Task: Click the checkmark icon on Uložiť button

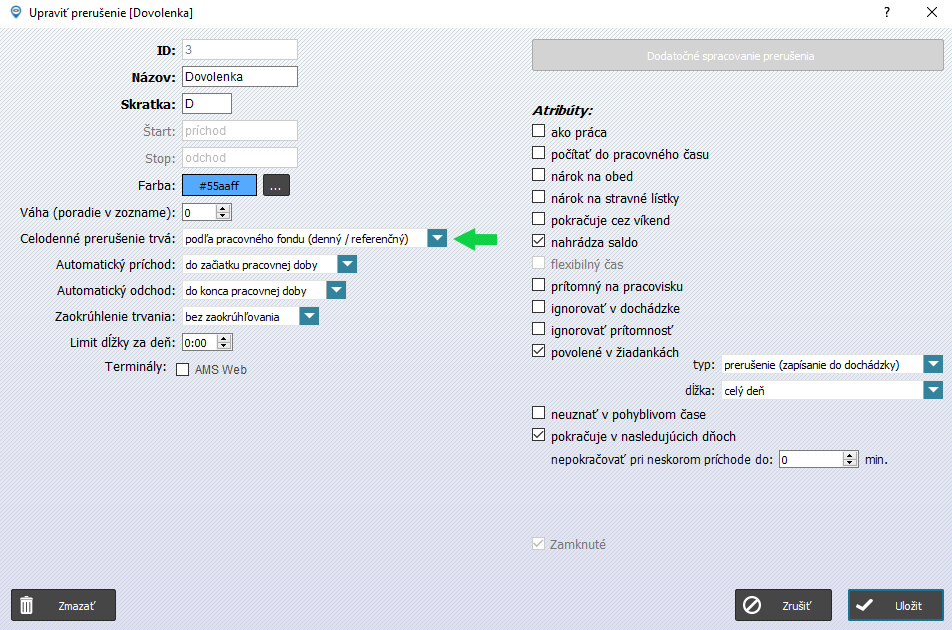Action: click(864, 605)
